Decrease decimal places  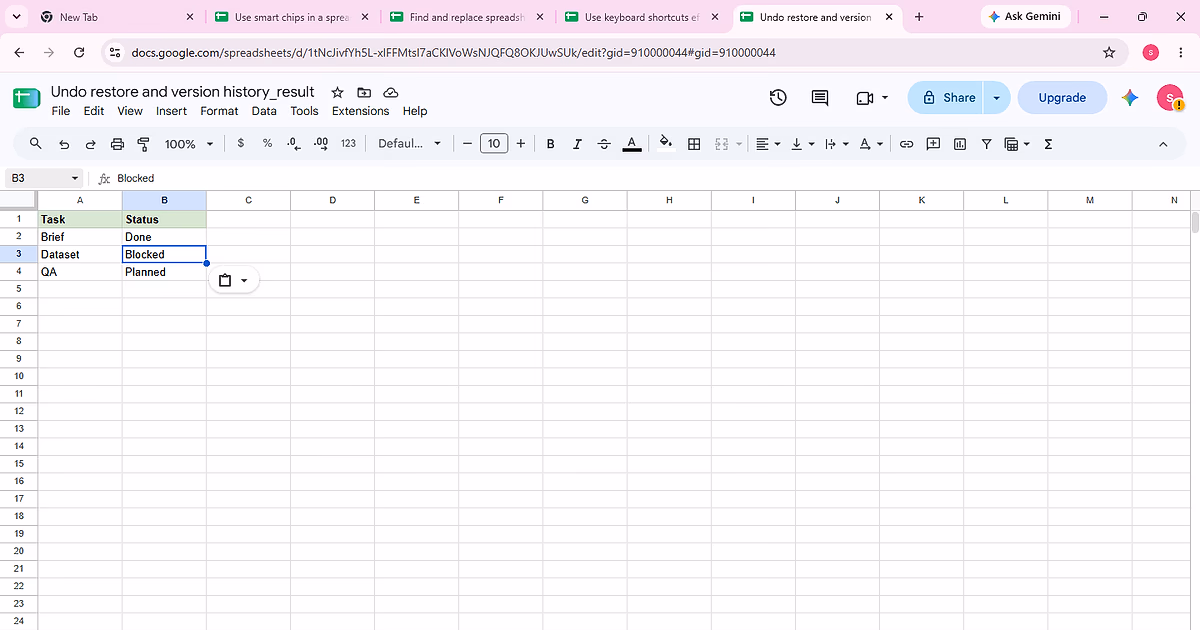point(293,144)
